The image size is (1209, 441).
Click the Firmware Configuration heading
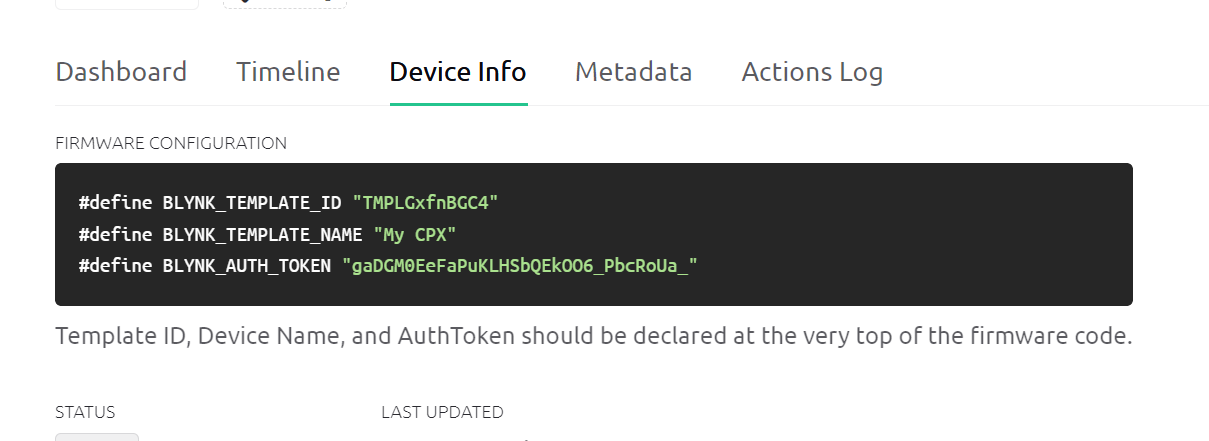click(x=171, y=143)
